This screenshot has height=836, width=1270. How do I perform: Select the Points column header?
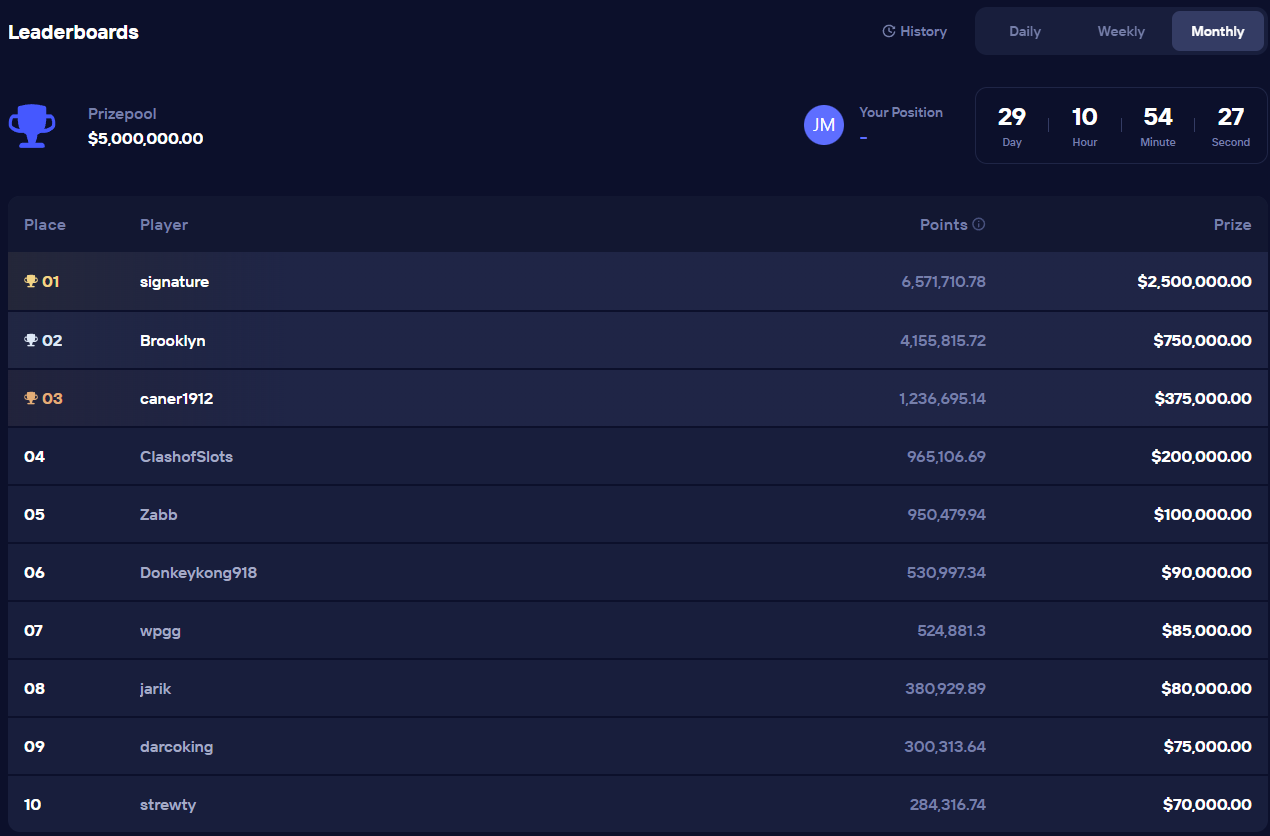click(944, 224)
